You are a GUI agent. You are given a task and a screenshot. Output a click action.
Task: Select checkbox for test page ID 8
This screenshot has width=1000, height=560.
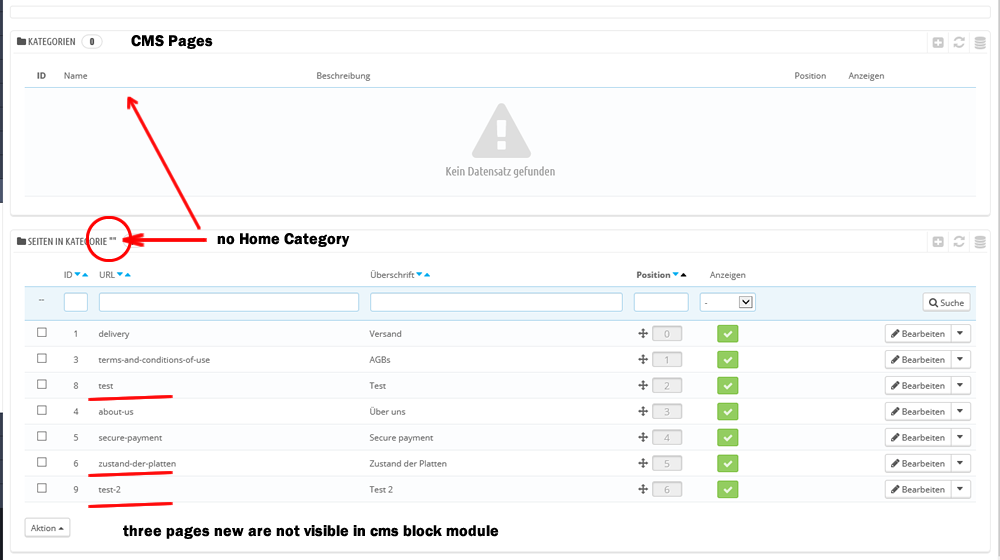[x=42, y=385]
